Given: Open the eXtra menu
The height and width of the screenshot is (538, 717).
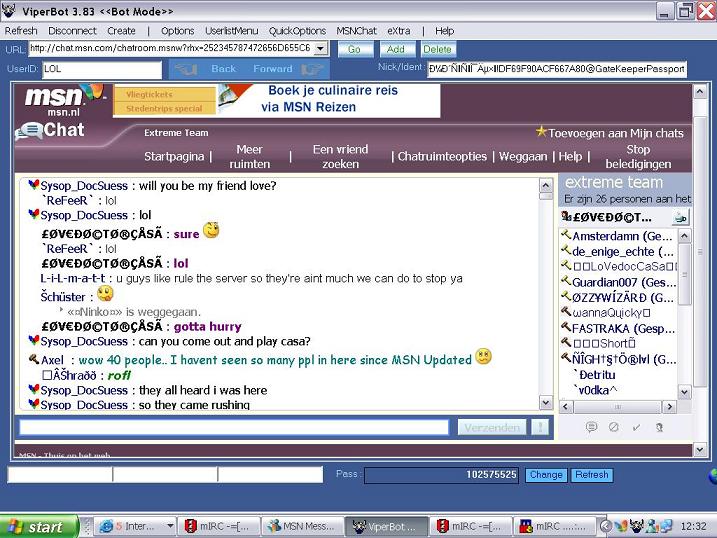Looking at the screenshot, I should click(399, 31).
